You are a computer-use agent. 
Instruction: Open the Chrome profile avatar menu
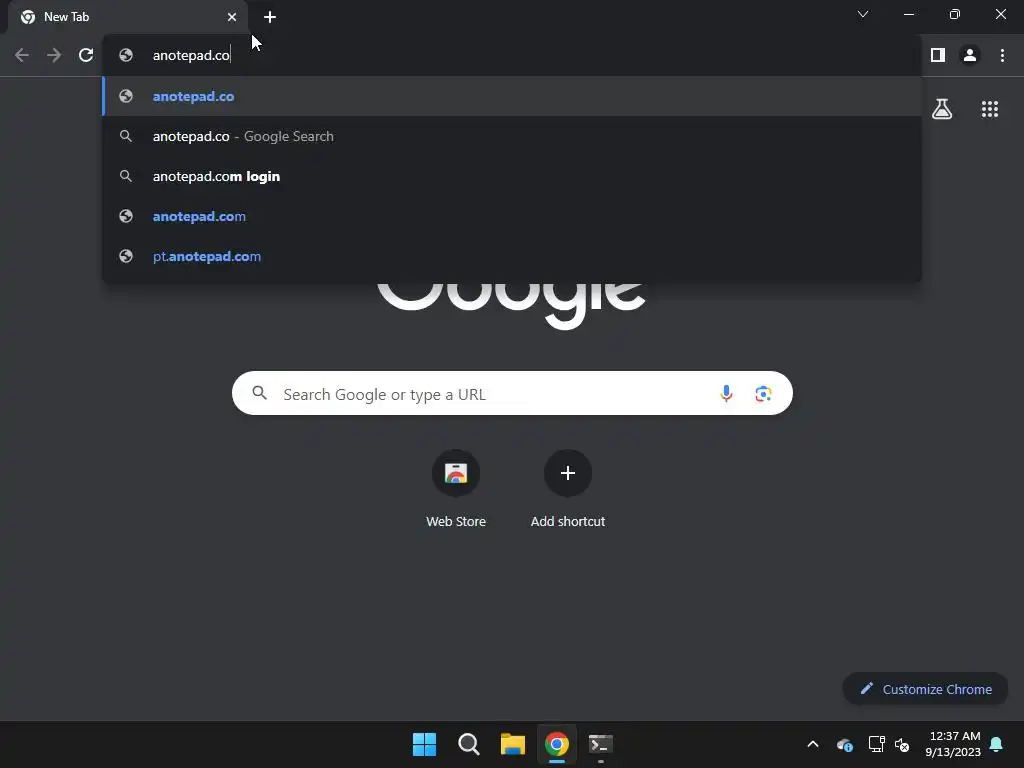[970, 55]
